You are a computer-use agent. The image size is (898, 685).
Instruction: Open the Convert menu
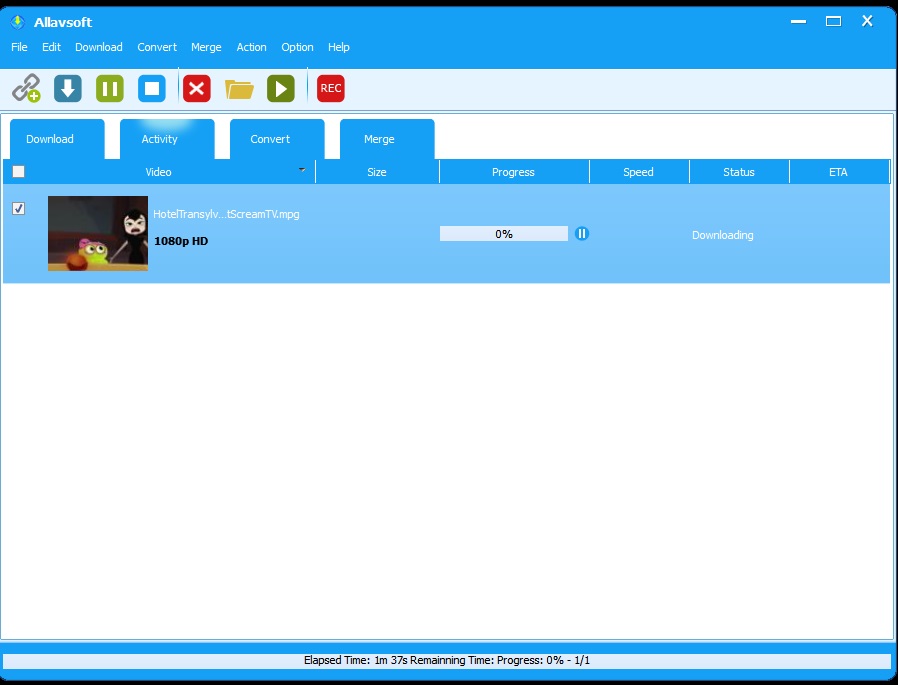[x=157, y=47]
